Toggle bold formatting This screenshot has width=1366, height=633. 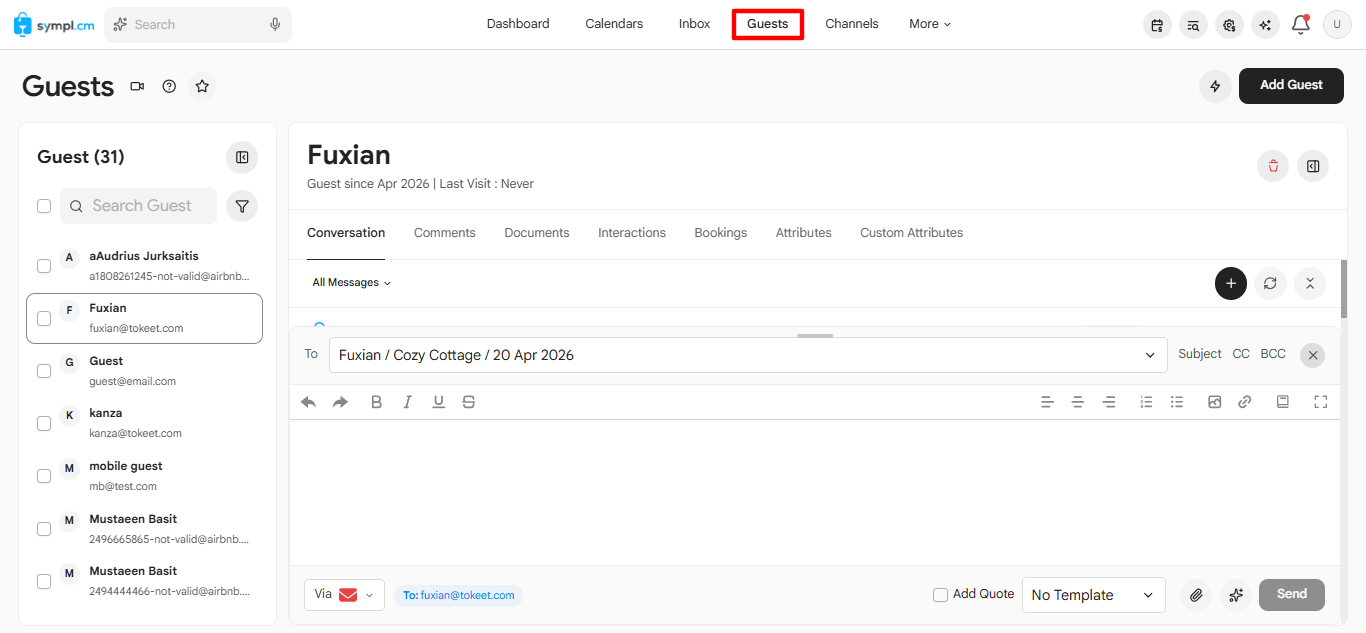[376, 402]
